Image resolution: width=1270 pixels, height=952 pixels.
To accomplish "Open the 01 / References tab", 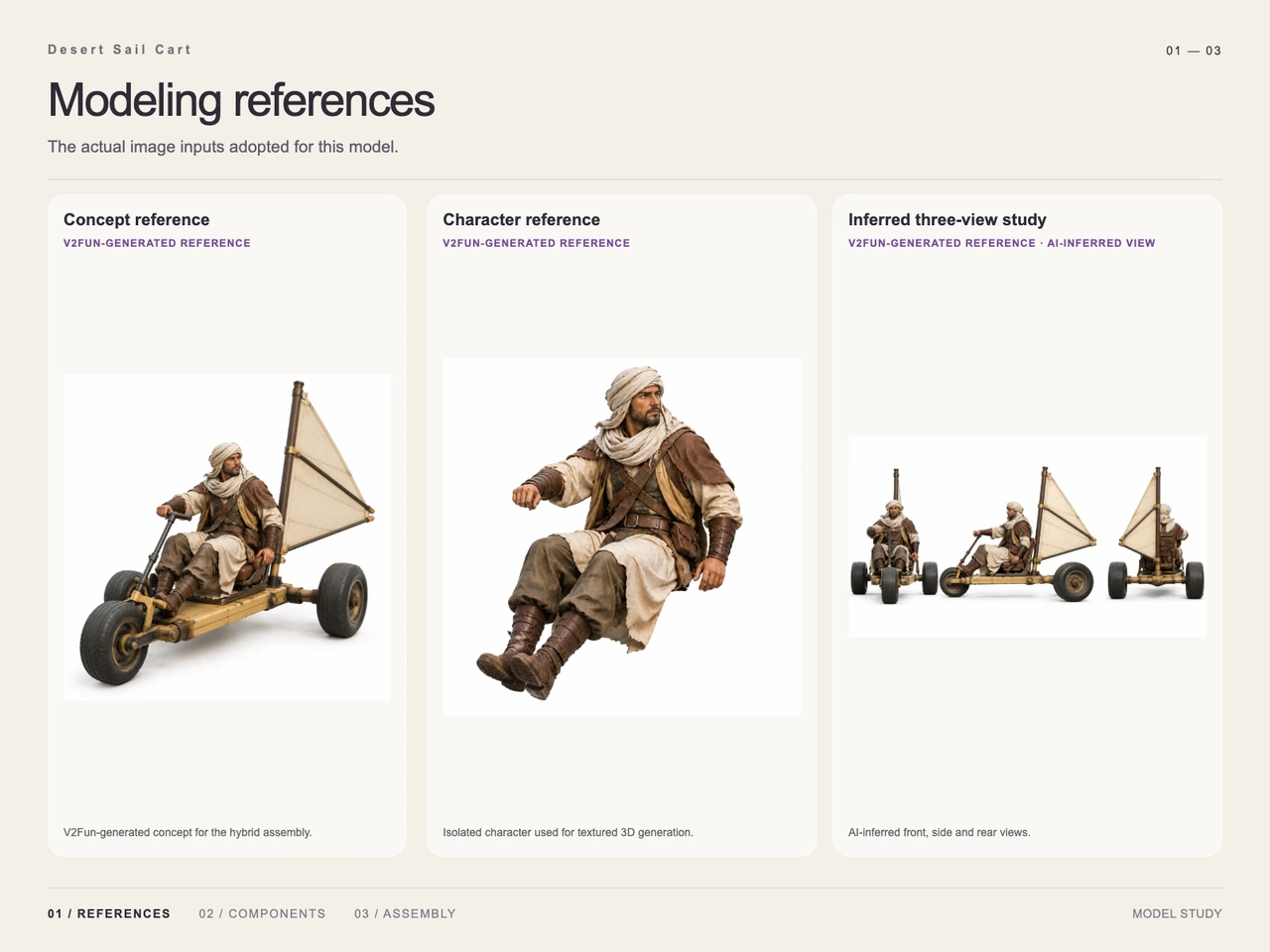I will pyautogui.click(x=109, y=913).
